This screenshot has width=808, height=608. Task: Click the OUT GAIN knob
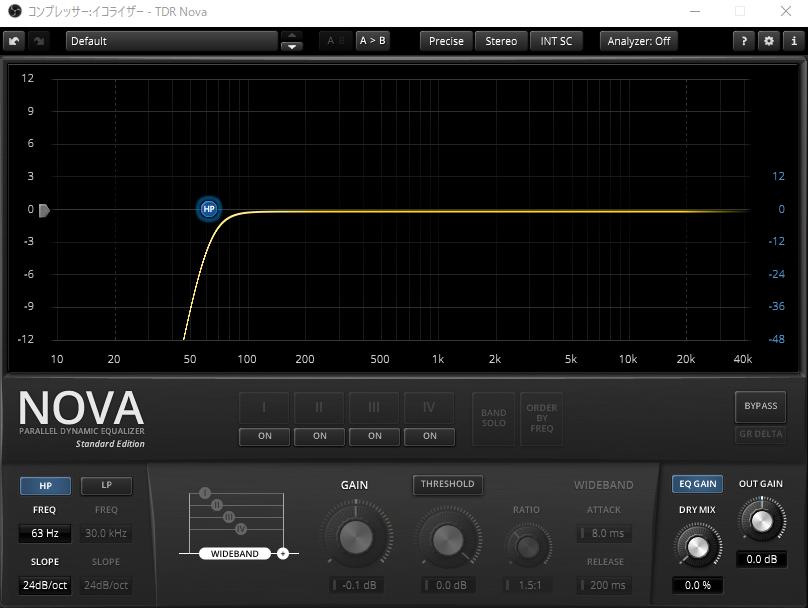pyautogui.click(x=762, y=520)
